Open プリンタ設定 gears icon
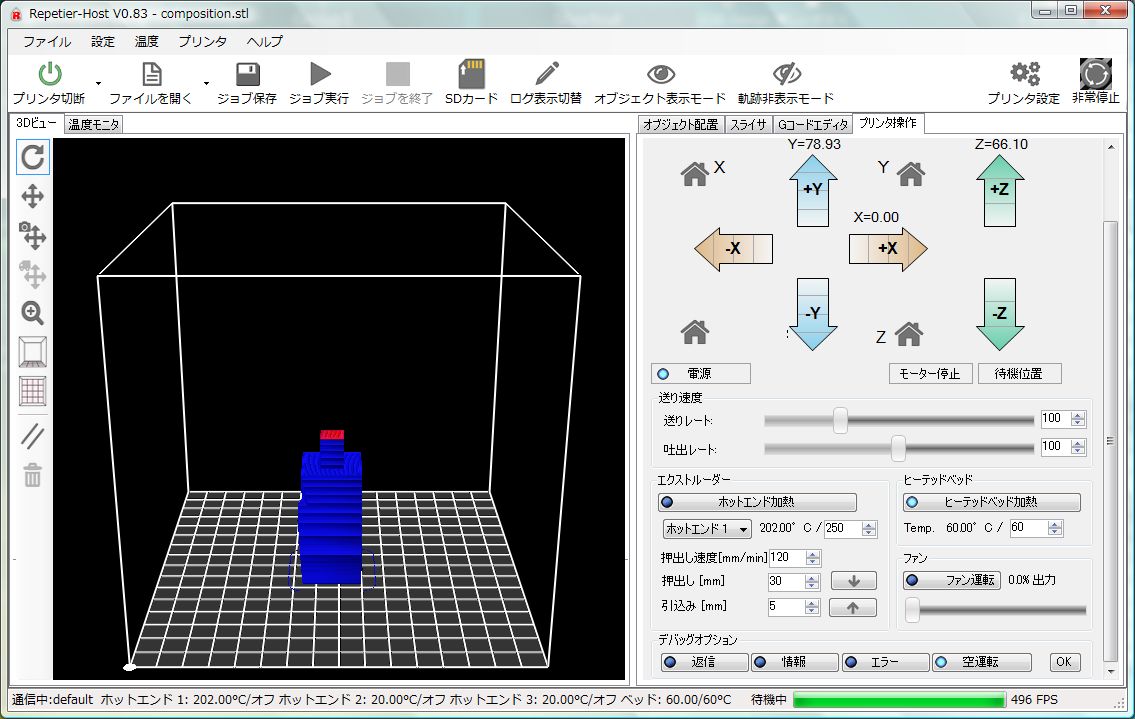 click(1025, 73)
